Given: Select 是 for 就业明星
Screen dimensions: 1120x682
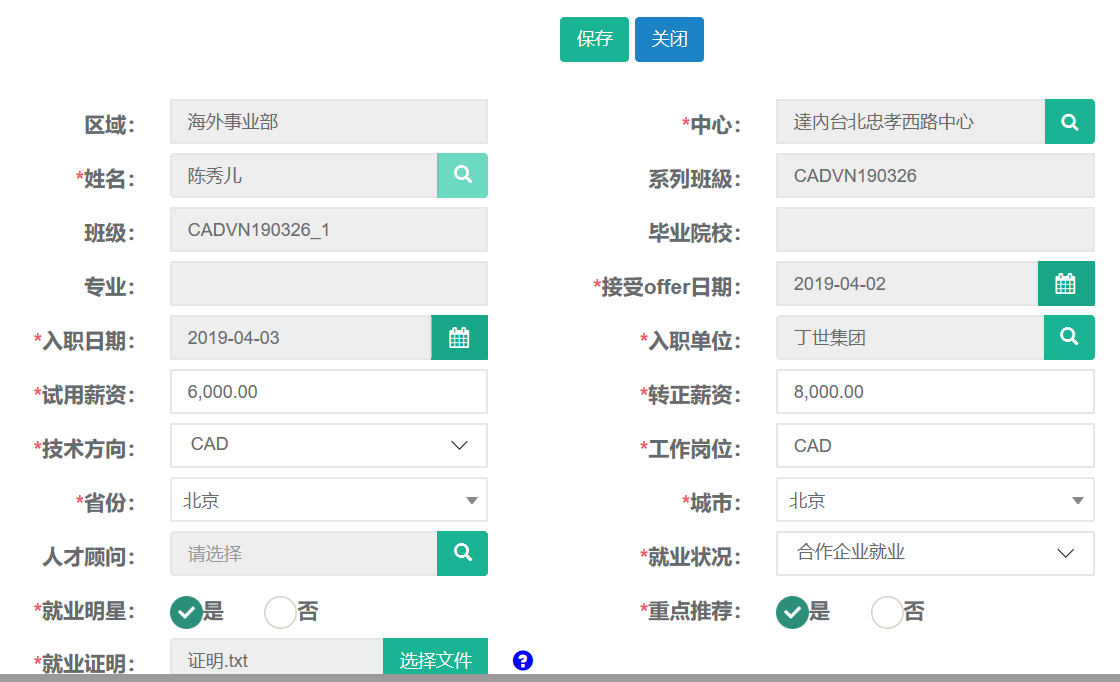Looking at the screenshot, I should coord(187,612).
